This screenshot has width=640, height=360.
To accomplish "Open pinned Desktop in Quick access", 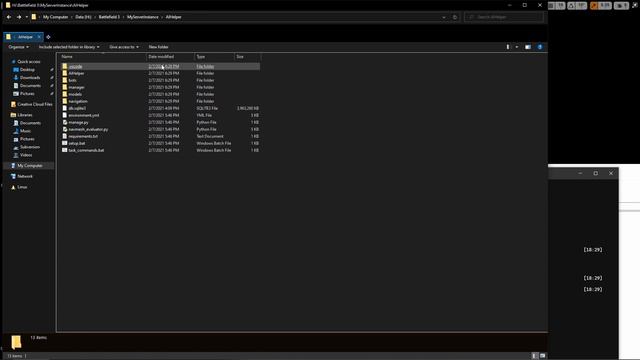I will click(27, 70).
